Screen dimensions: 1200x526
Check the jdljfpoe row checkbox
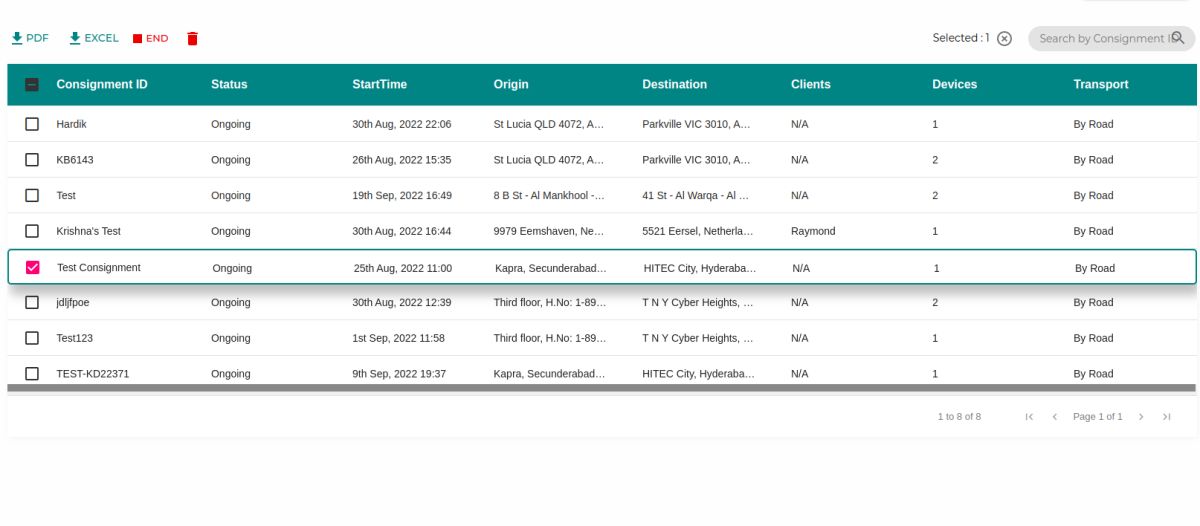(x=32, y=302)
